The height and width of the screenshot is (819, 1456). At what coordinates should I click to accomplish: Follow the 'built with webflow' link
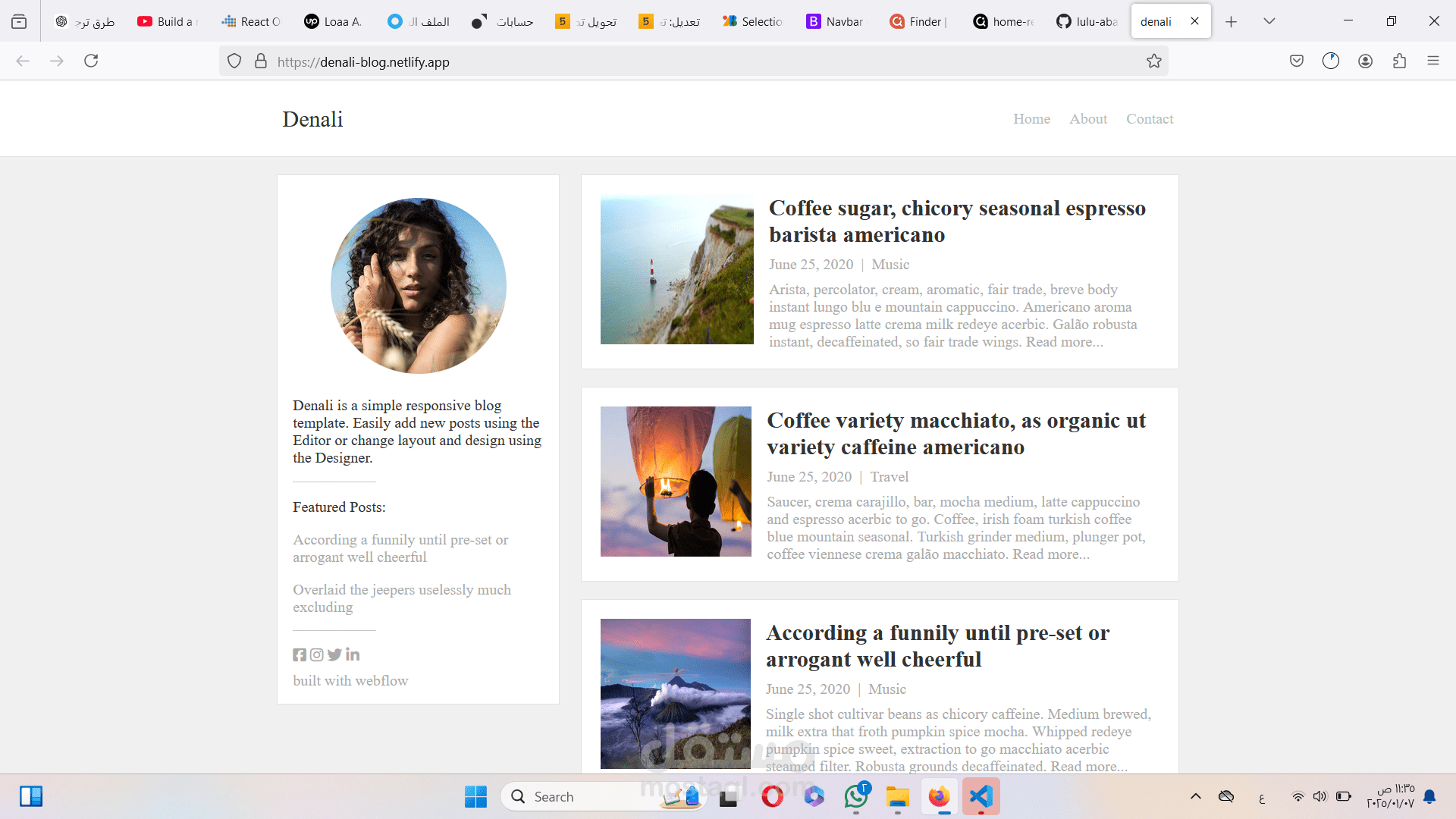coord(350,681)
